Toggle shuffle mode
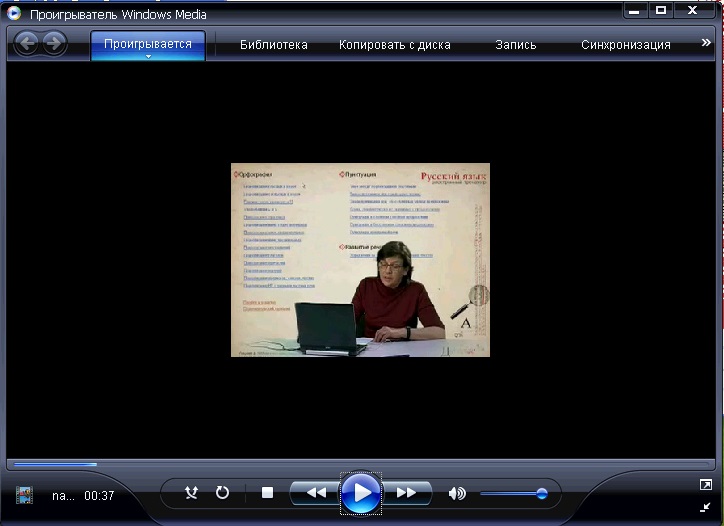 [192, 493]
